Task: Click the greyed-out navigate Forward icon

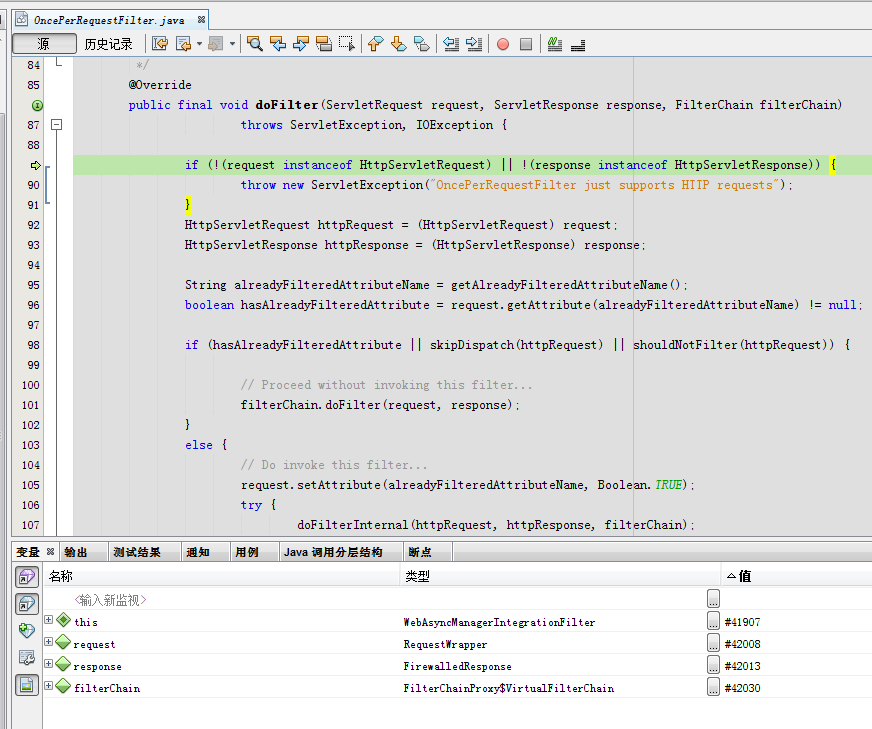Action: [216, 44]
